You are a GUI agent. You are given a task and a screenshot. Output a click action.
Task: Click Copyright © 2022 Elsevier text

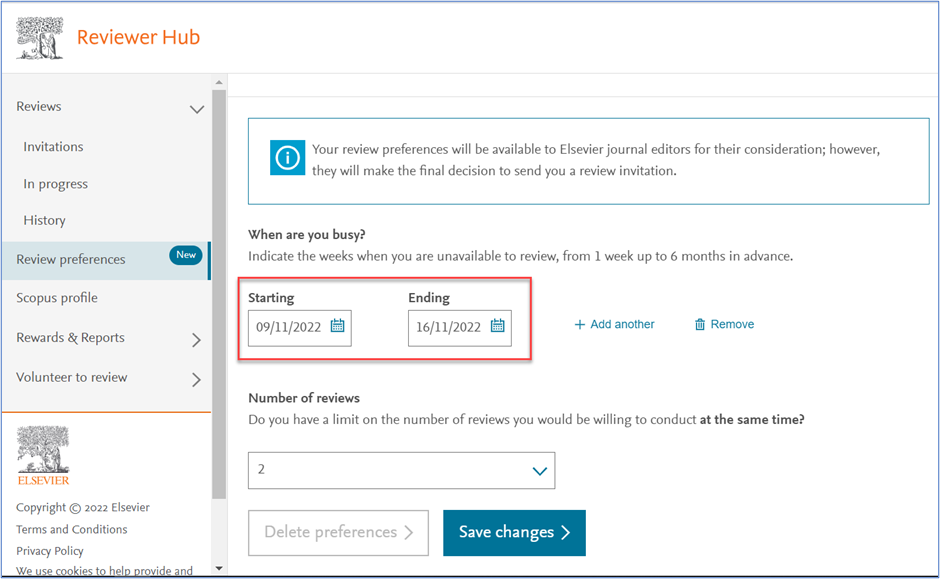coord(83,508)
